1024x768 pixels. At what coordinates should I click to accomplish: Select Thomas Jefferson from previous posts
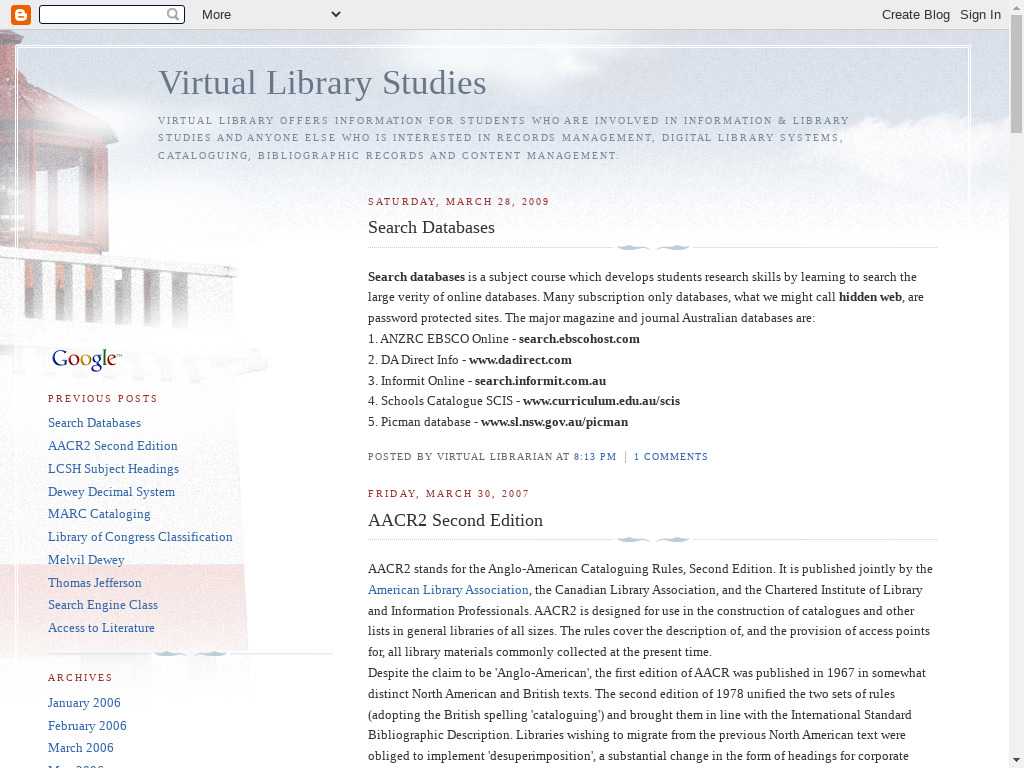(95, 583)
